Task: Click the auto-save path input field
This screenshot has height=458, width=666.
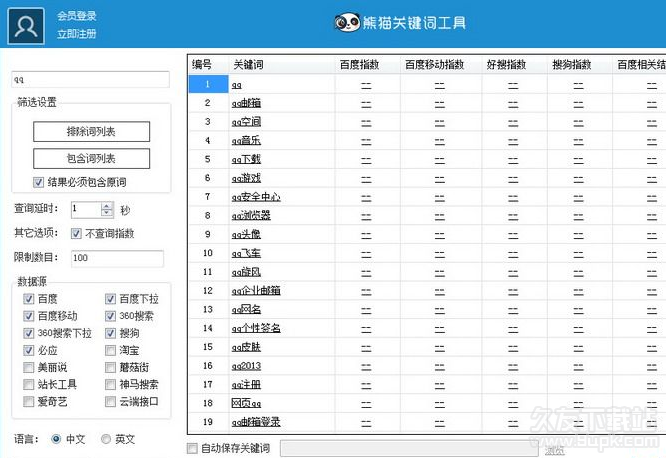Action: [x=409, y=449]
